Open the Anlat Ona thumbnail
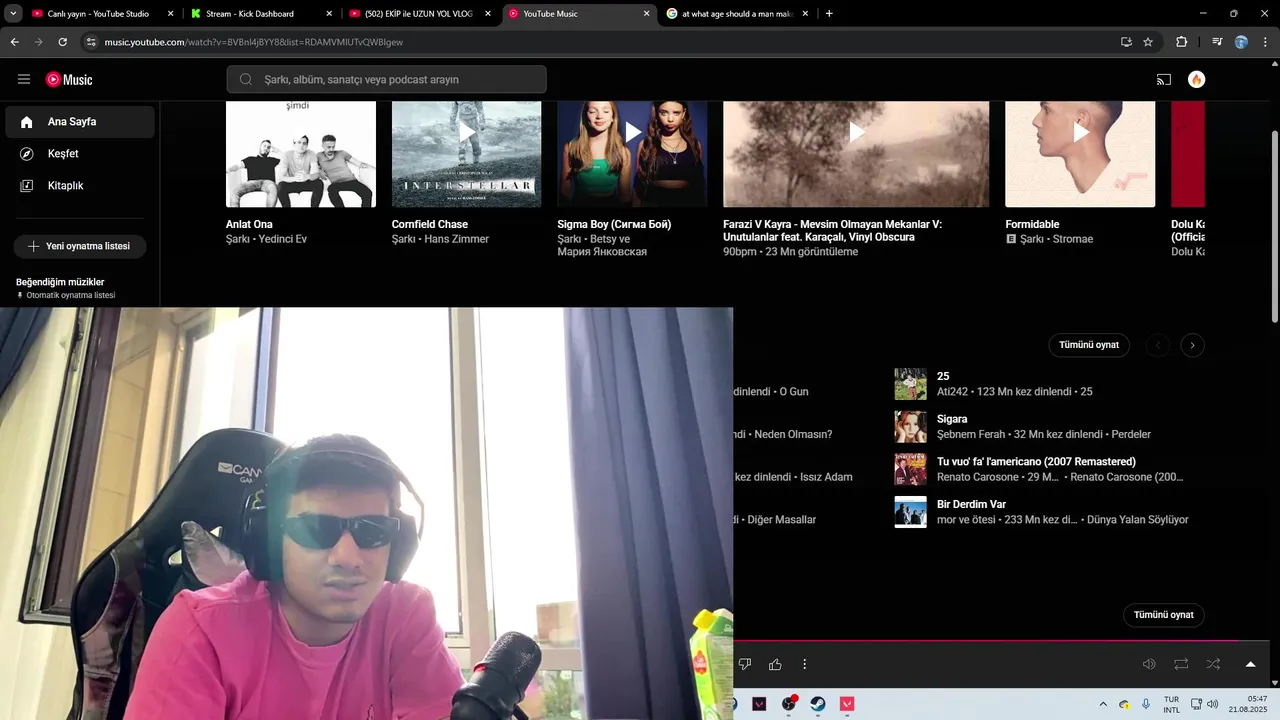The width and height of the screenshot is (1280, 720). point(301,154)
